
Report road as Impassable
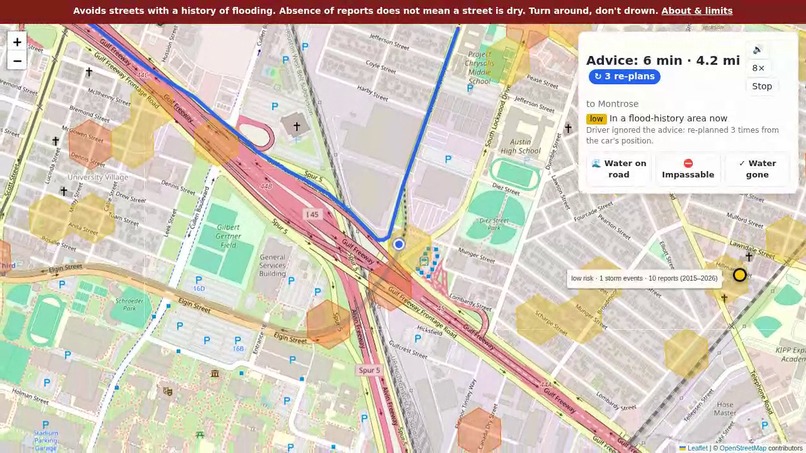(x=688, y=169)
